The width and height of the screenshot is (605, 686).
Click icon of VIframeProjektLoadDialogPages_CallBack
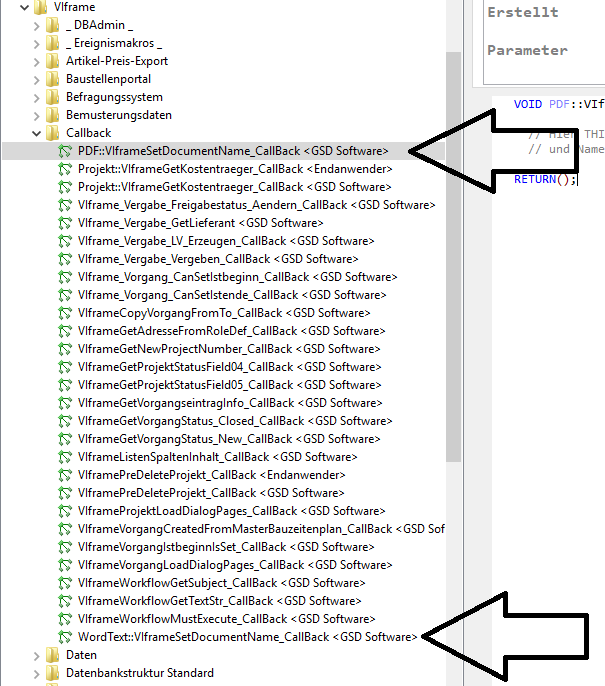click(65, 511)
